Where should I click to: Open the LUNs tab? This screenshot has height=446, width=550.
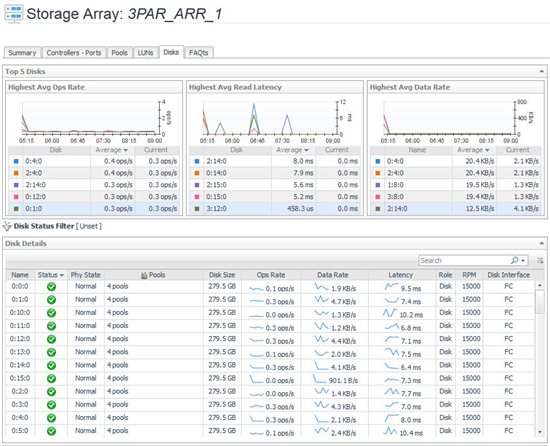click(x=145, y=53)
